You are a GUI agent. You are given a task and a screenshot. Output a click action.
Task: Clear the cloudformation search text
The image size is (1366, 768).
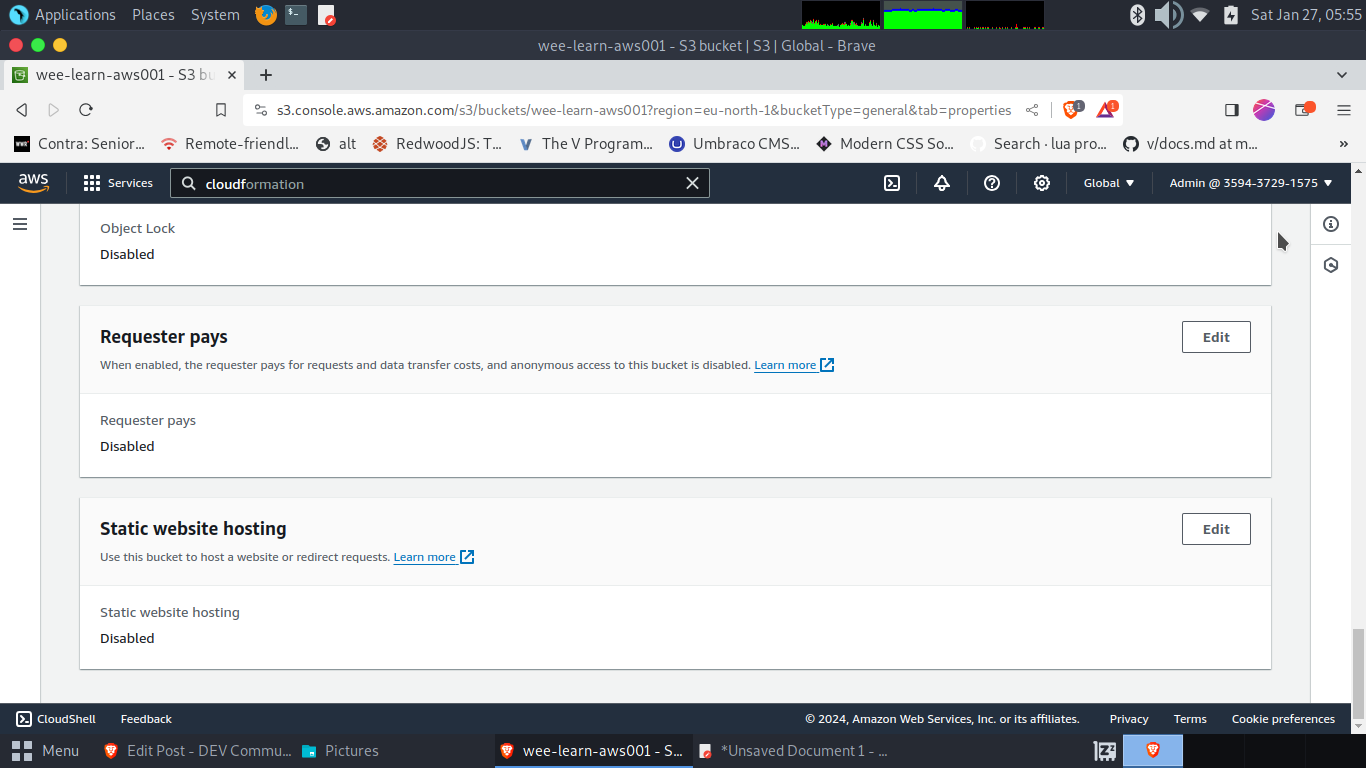(x=692, y=183)
